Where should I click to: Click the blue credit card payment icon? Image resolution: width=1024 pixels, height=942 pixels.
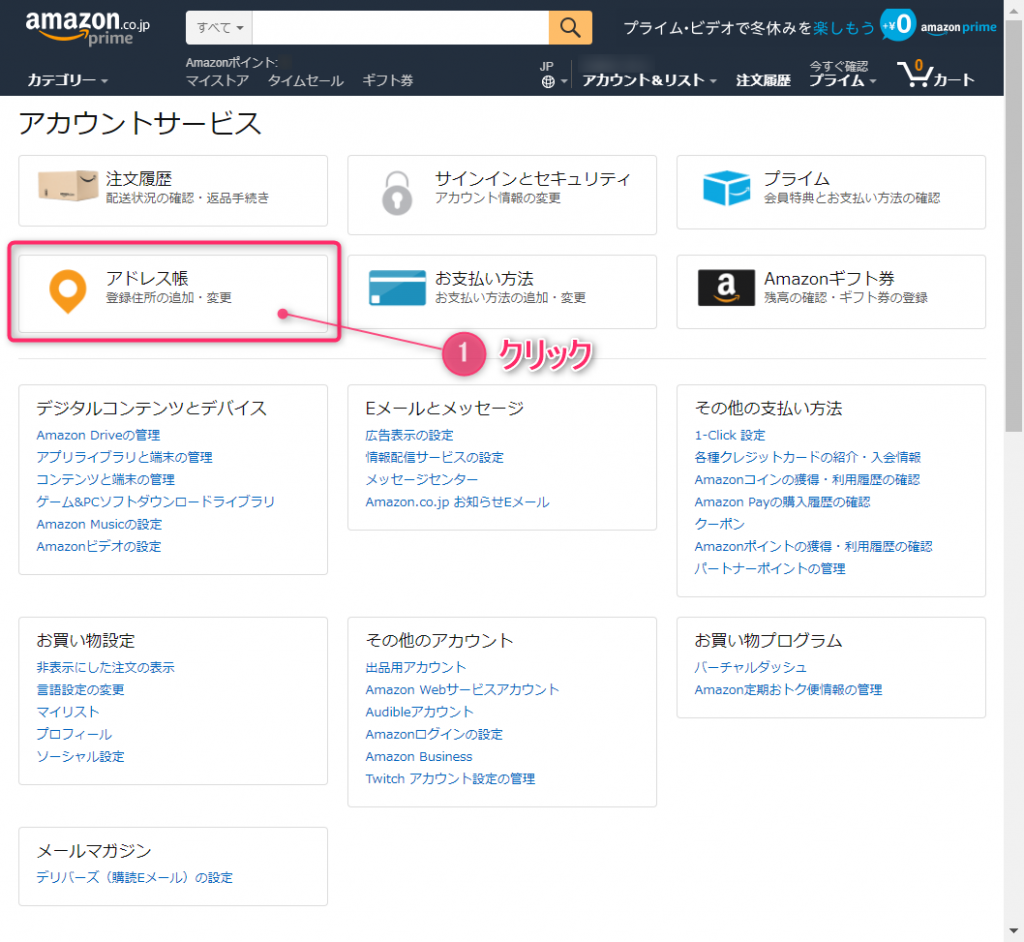coord(396,288)
